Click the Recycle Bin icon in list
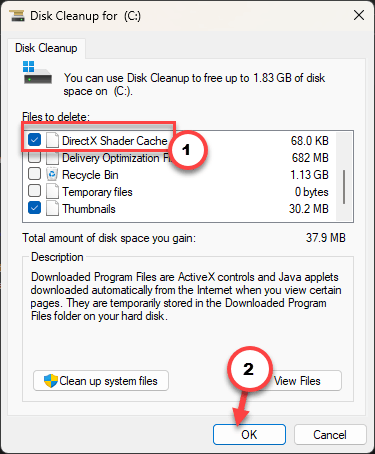The image size is (375, 454). click(52, 174)
